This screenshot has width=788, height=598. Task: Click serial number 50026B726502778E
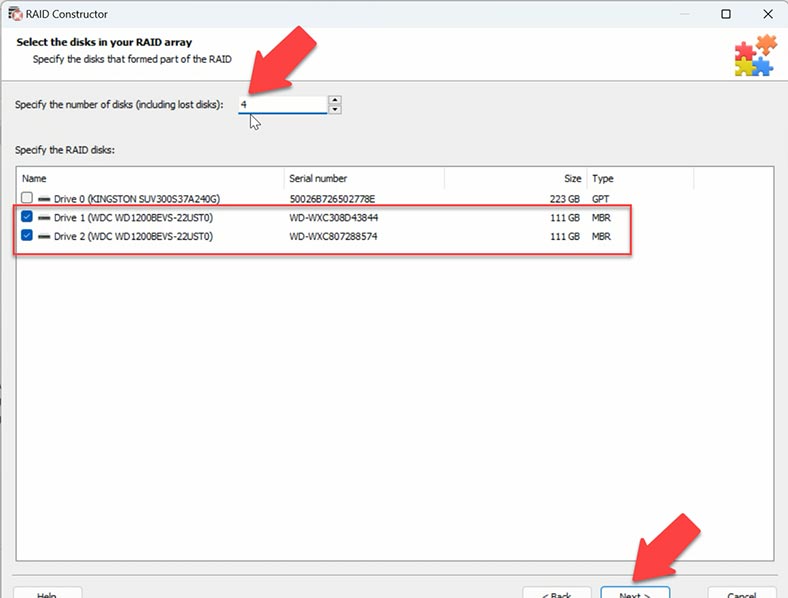click(x=332, y=199)
